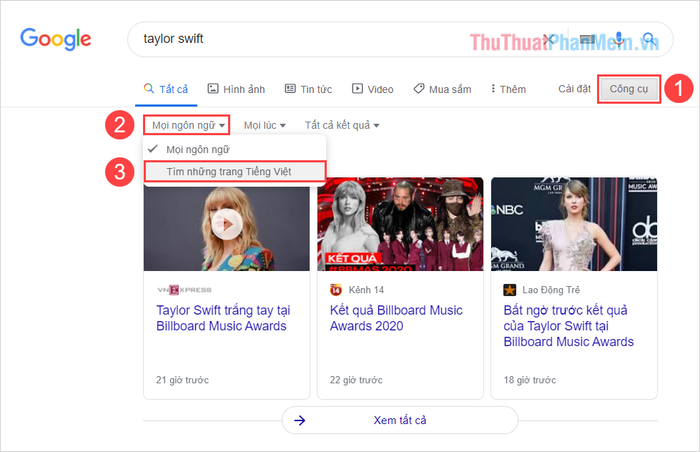Switch to the Tất cả tab
Image resolution: width=700 pixels, height=452 pixels.
166,89
